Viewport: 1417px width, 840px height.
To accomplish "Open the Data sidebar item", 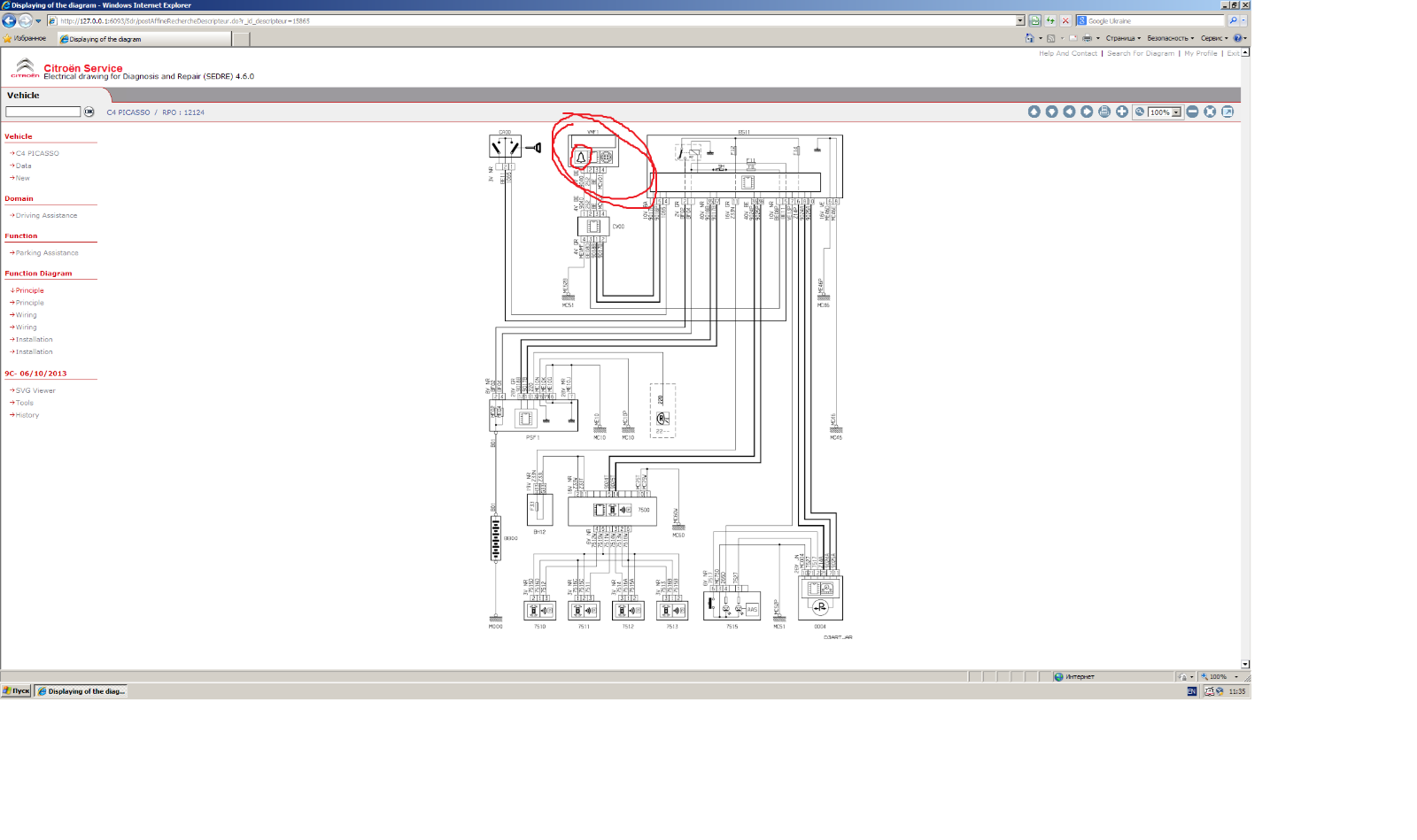I will pyautogui.click(x=23, y=166).
